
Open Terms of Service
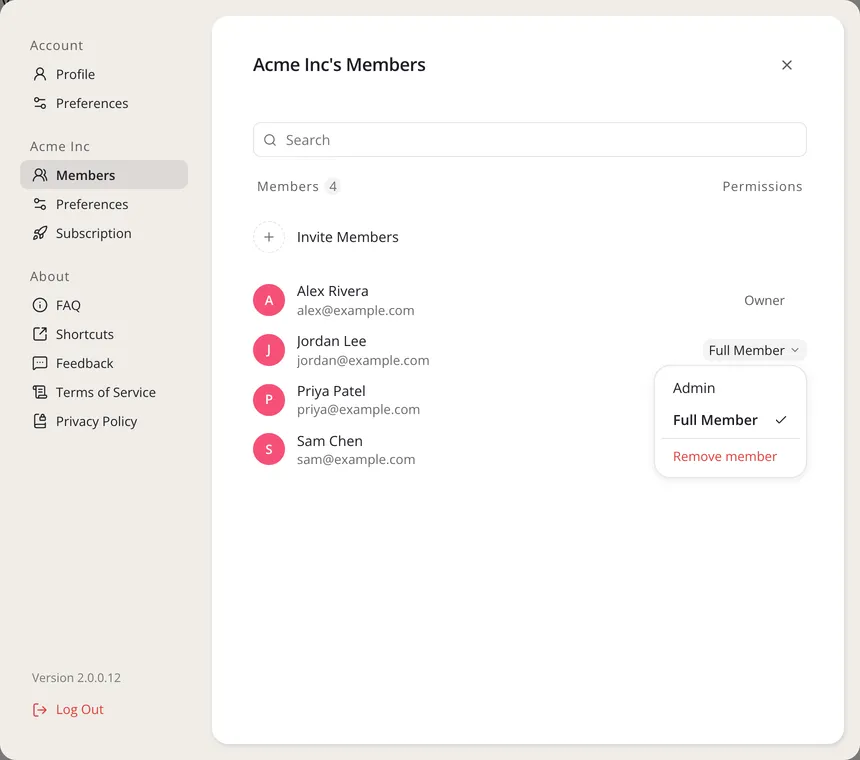(105, 392)
